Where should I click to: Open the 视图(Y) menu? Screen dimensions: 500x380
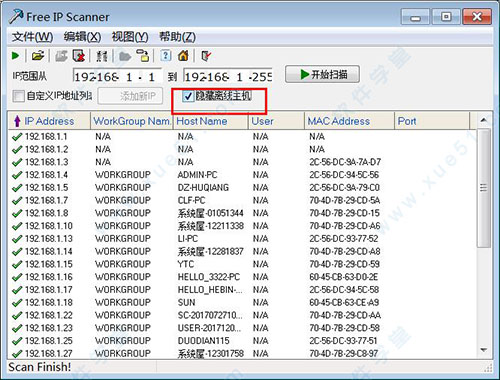tap(130, 37)
